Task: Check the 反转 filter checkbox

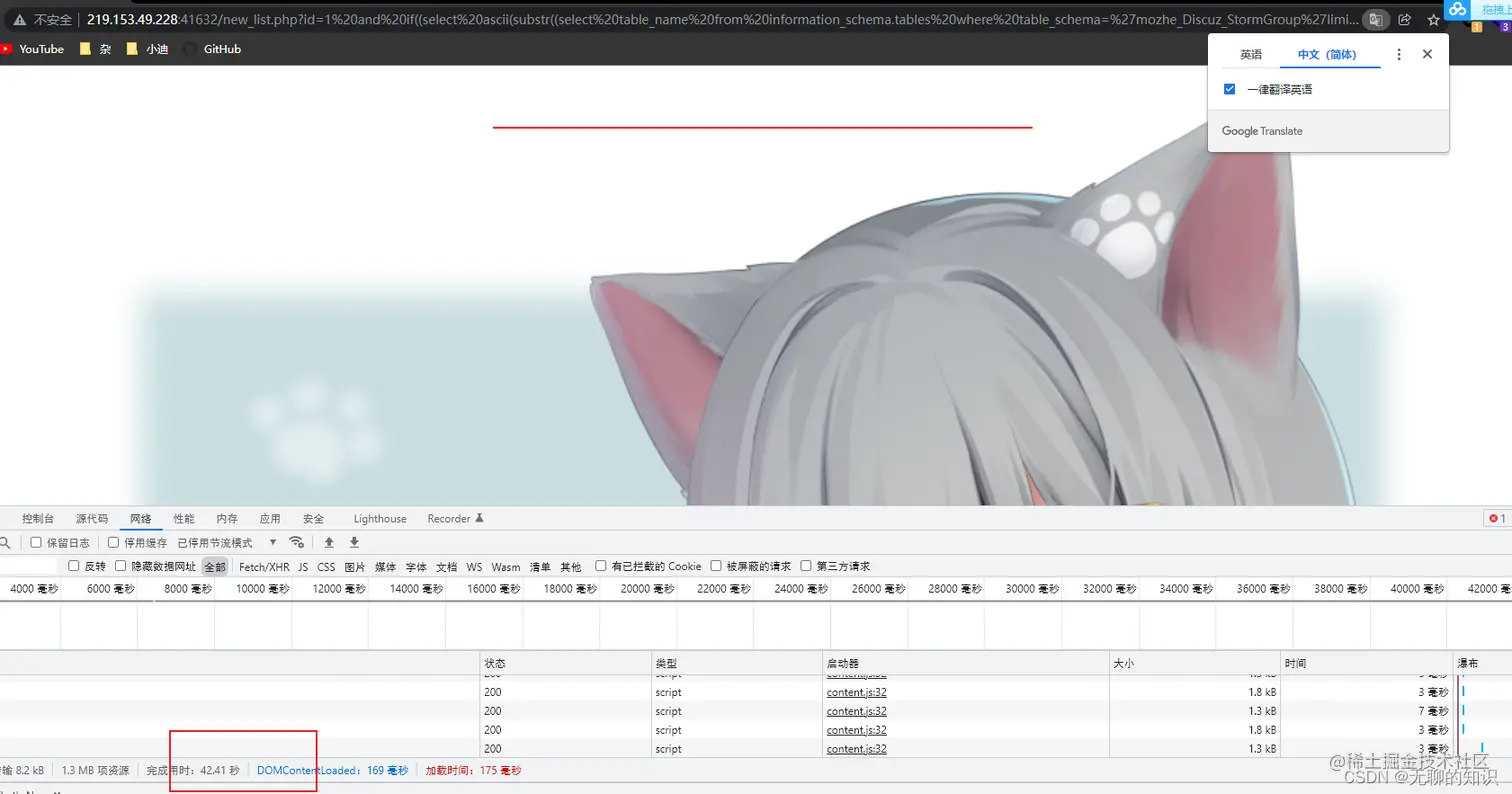Action: point(74,566)
